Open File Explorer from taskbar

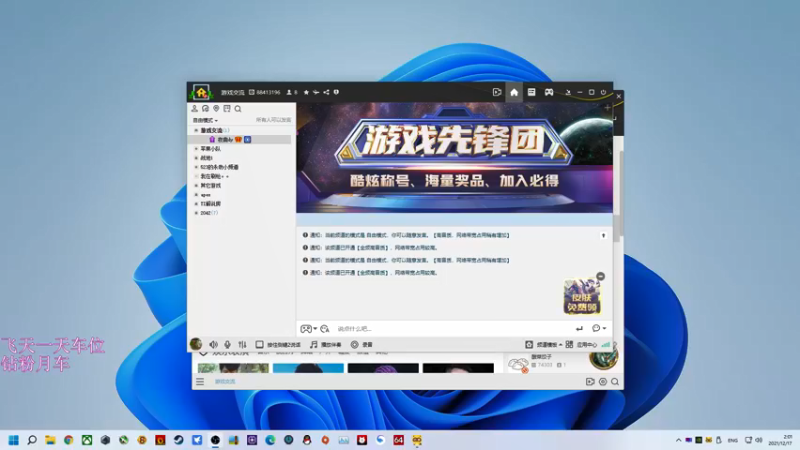[x=50, y=440]
